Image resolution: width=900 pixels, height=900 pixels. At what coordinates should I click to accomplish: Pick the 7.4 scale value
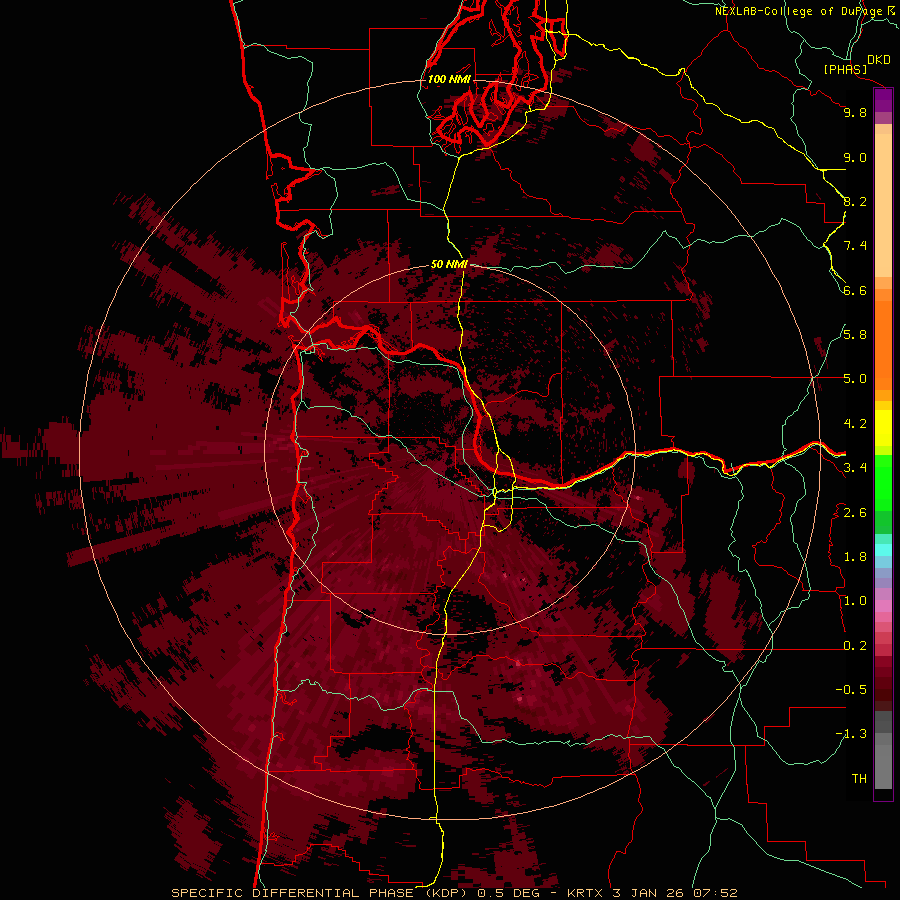[x=855, y=246]
